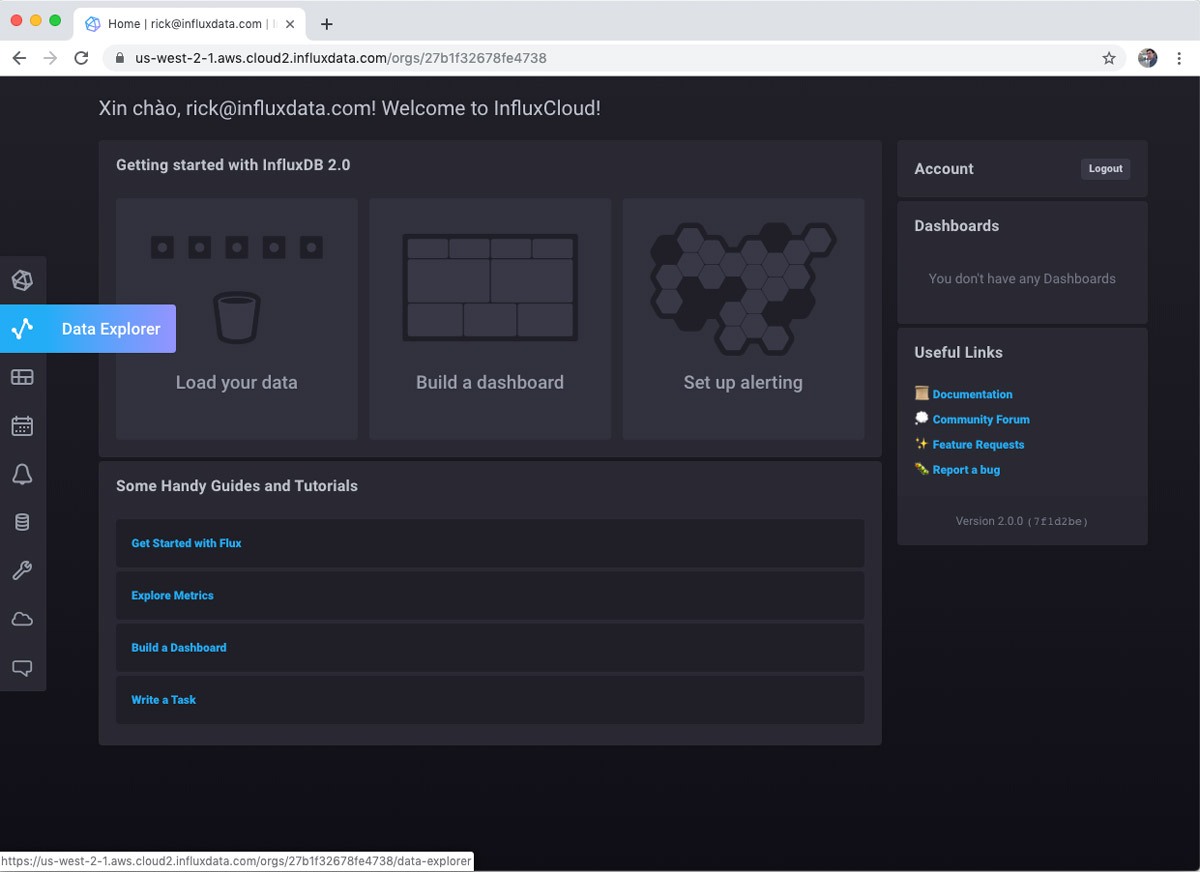This screenshot has height=872, width=1200.
Task: Click the Logout button
Action: point(1105,168)
